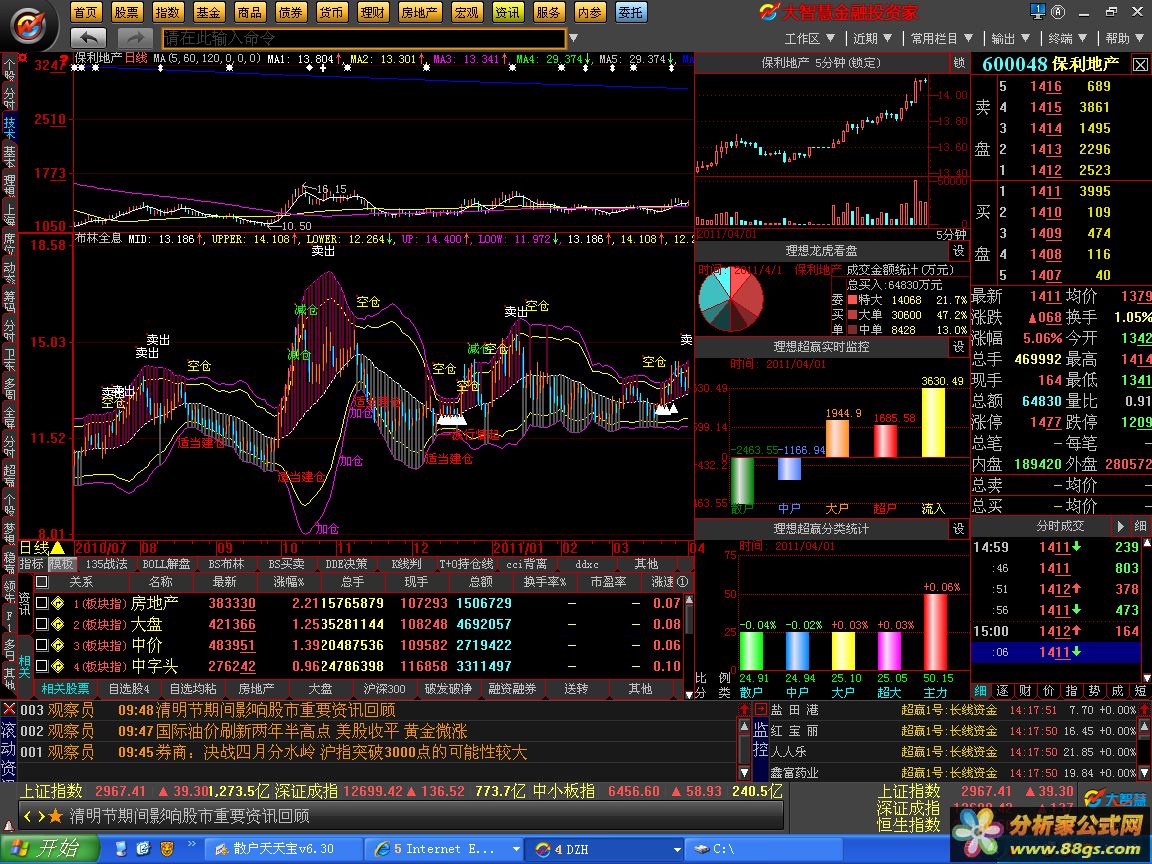Open the 首页 top menu tab

(85, 12)
